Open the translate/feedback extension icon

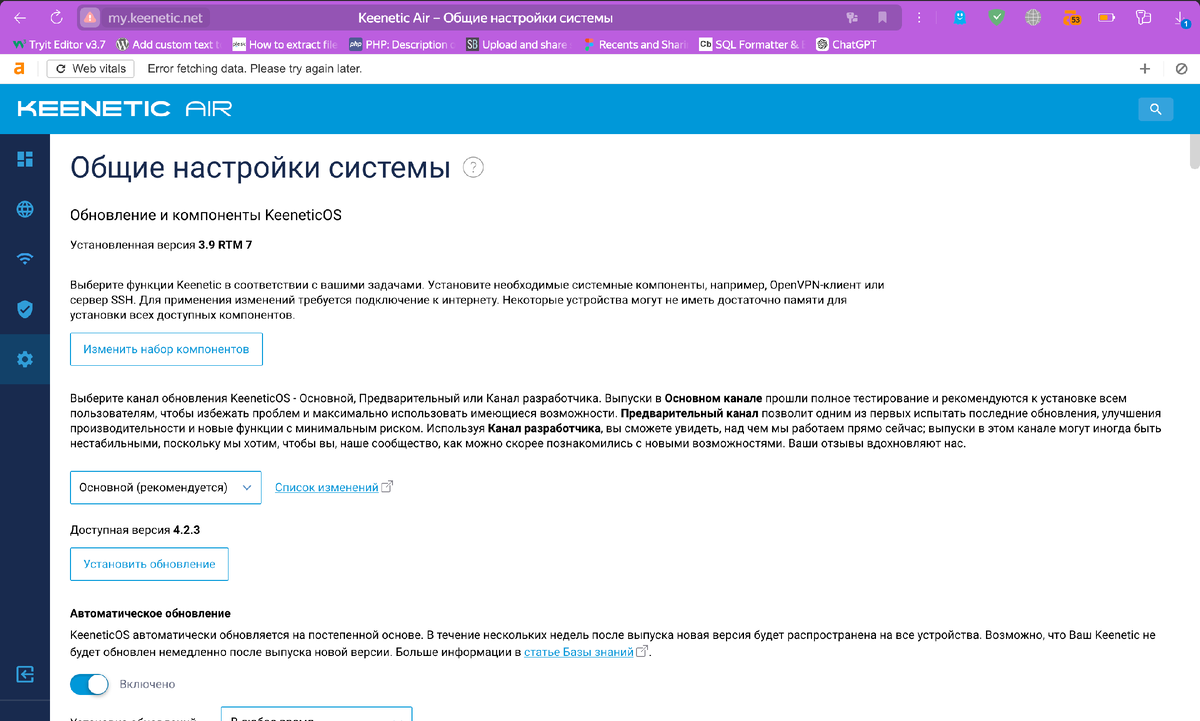1144,18
